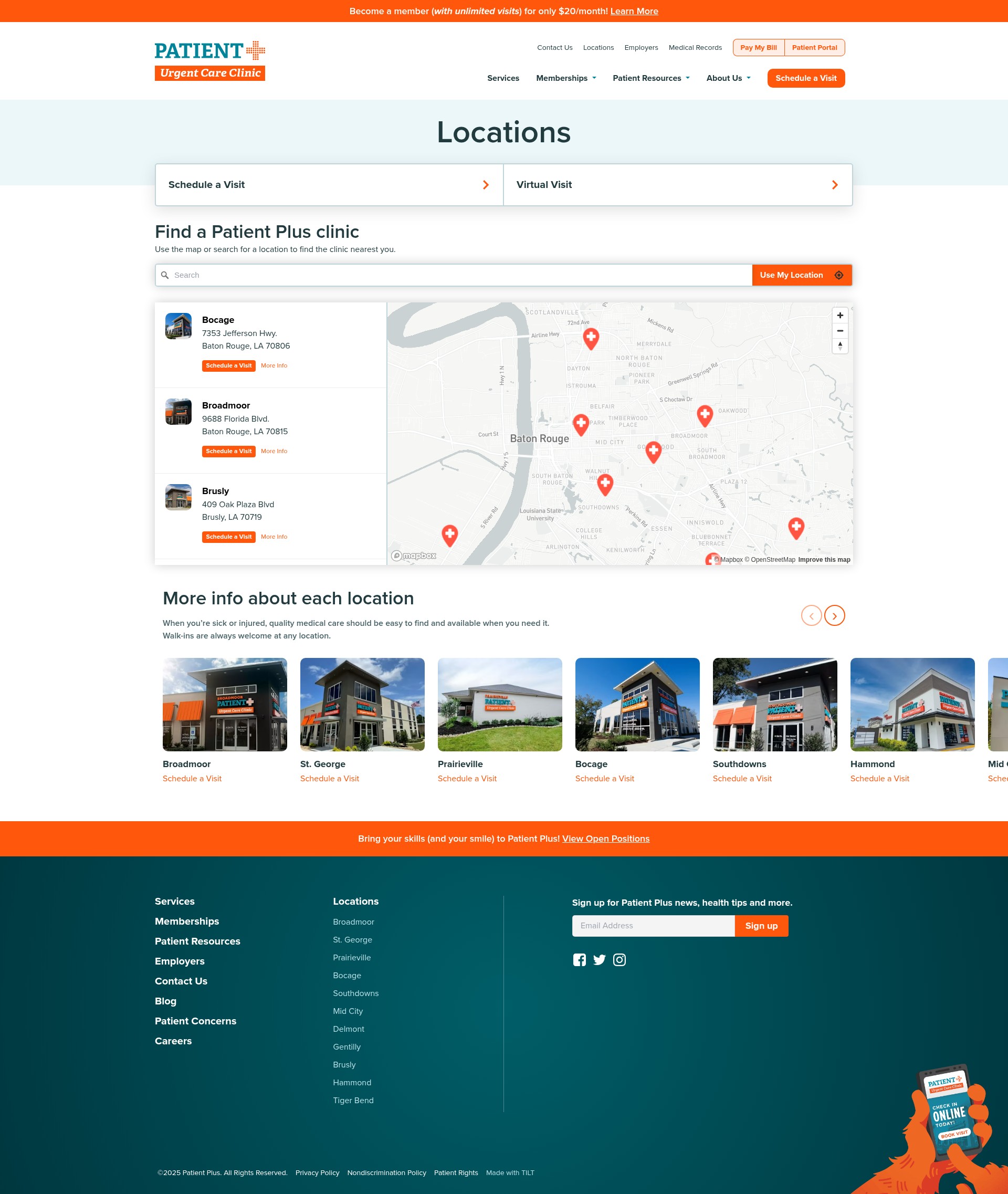Open More Info for Broadmoor list entry
This screenshot has width=1008, height=1194.
274,452
